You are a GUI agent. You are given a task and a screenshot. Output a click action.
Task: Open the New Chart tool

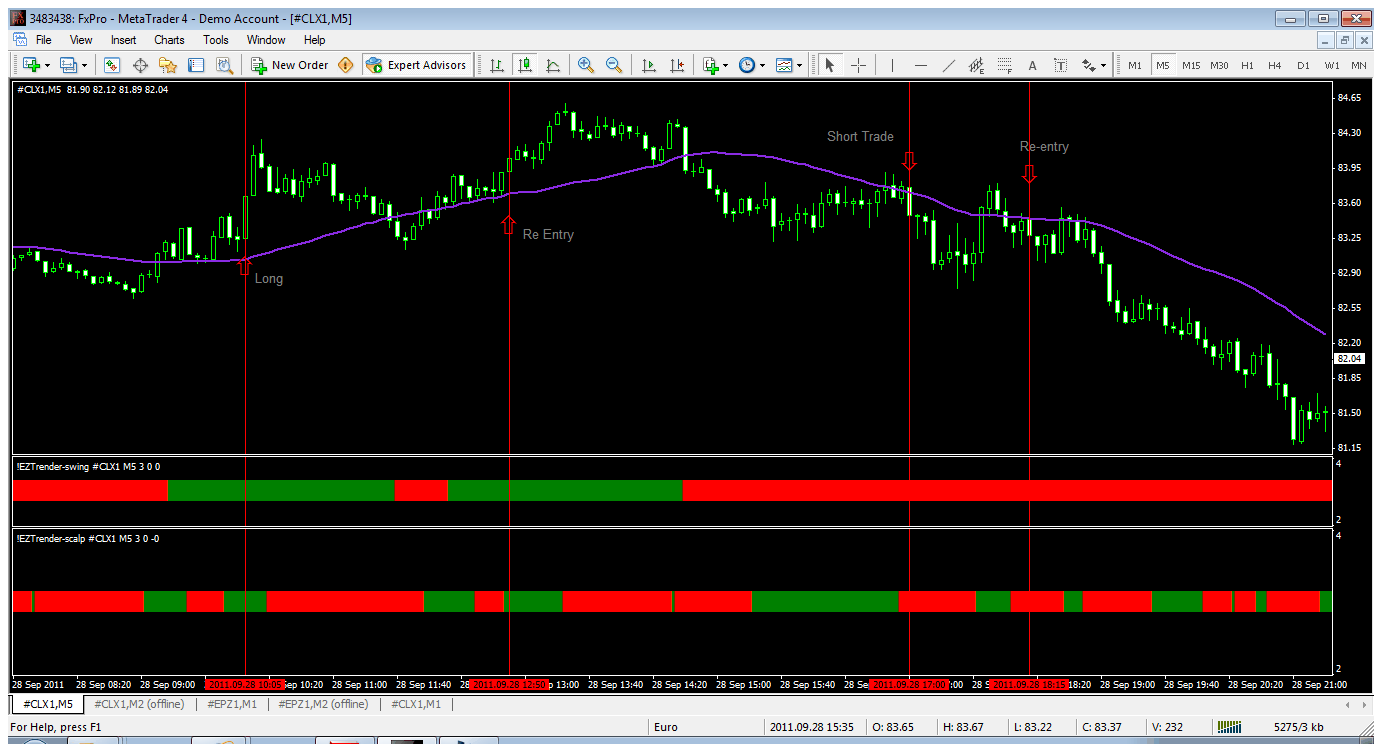tap(31, 65)
